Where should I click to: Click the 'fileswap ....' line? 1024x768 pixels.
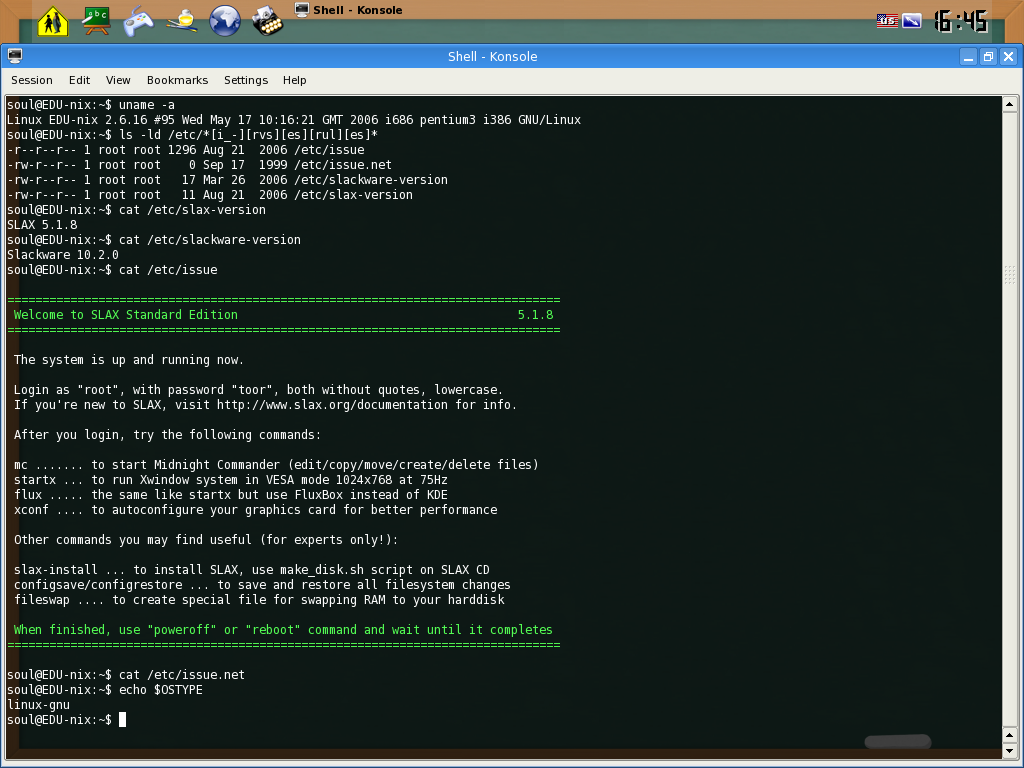tap(259, 600)
